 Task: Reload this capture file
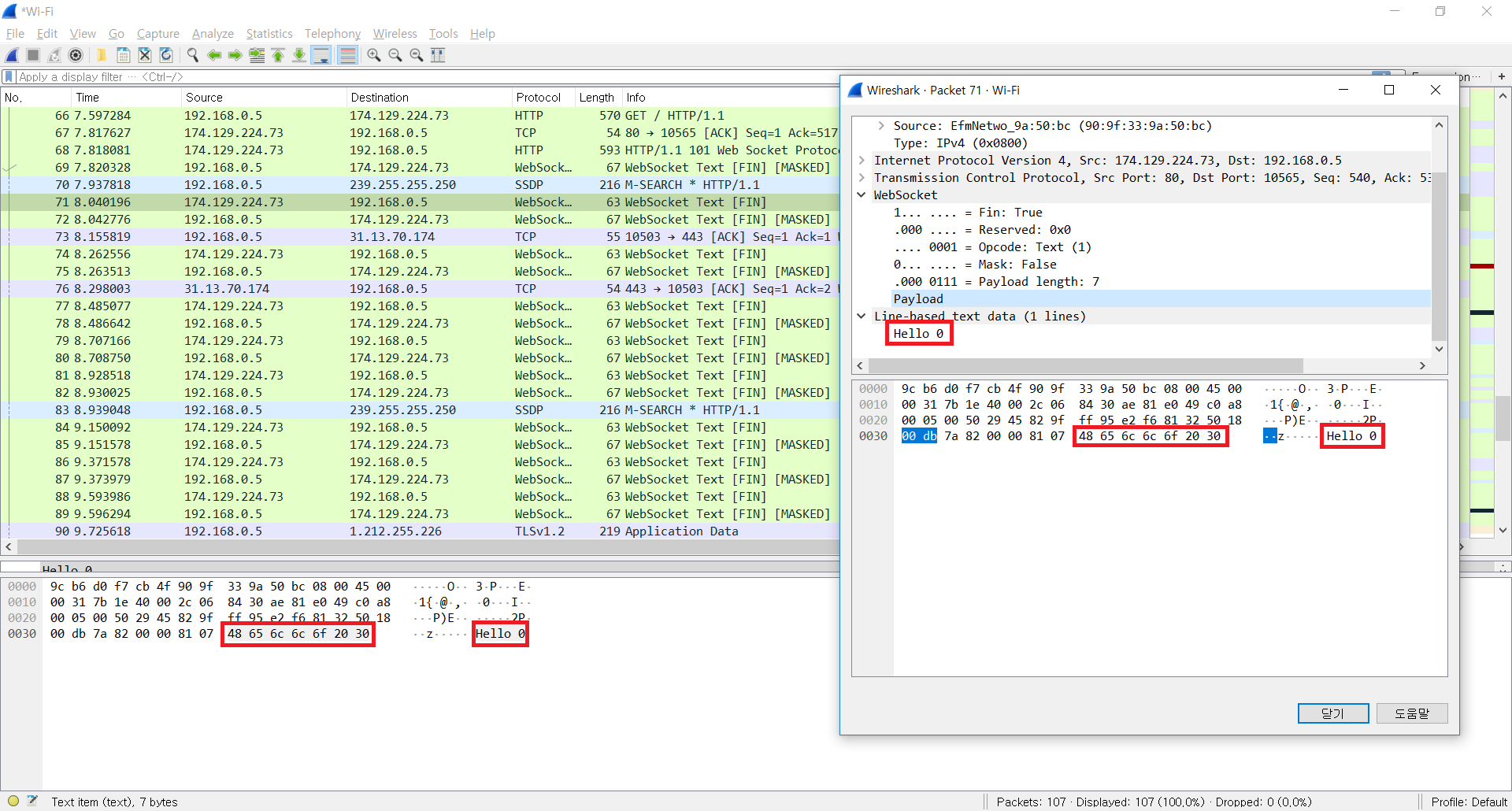165,55
